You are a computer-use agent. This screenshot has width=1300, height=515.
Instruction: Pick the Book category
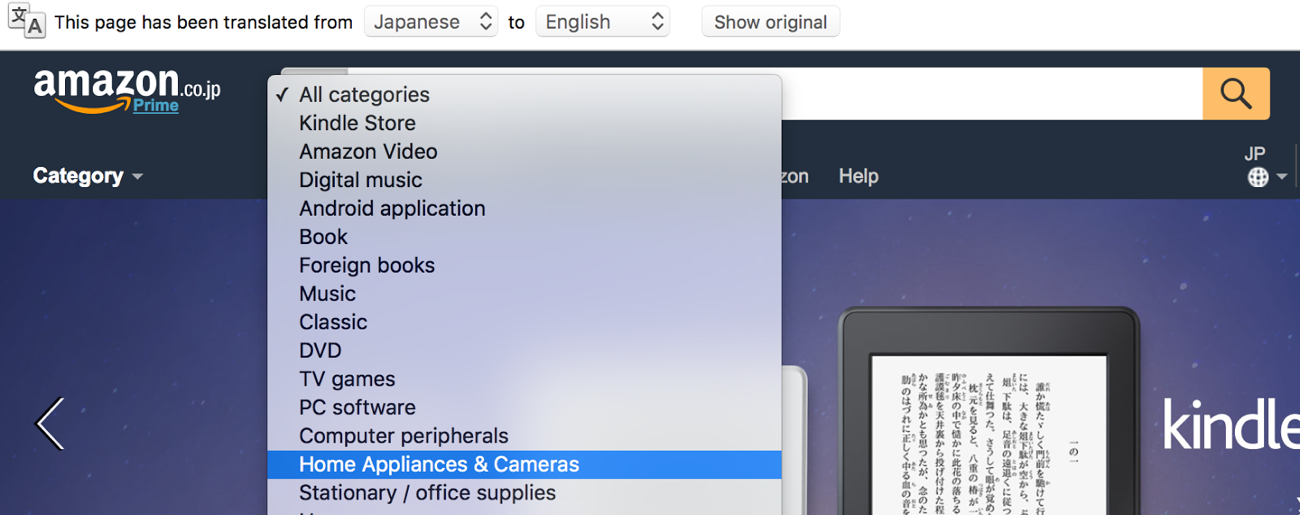click(x=524, y=237)
